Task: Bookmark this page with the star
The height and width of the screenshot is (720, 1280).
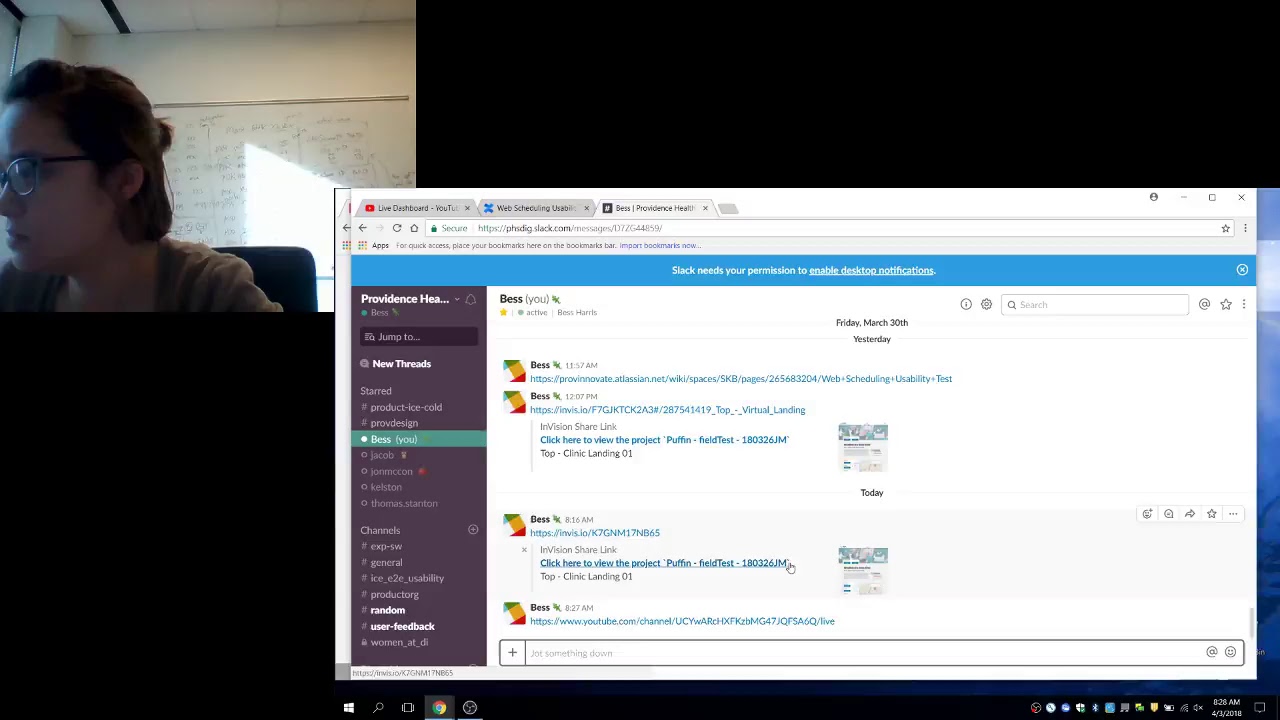Action: point(1225,228)
